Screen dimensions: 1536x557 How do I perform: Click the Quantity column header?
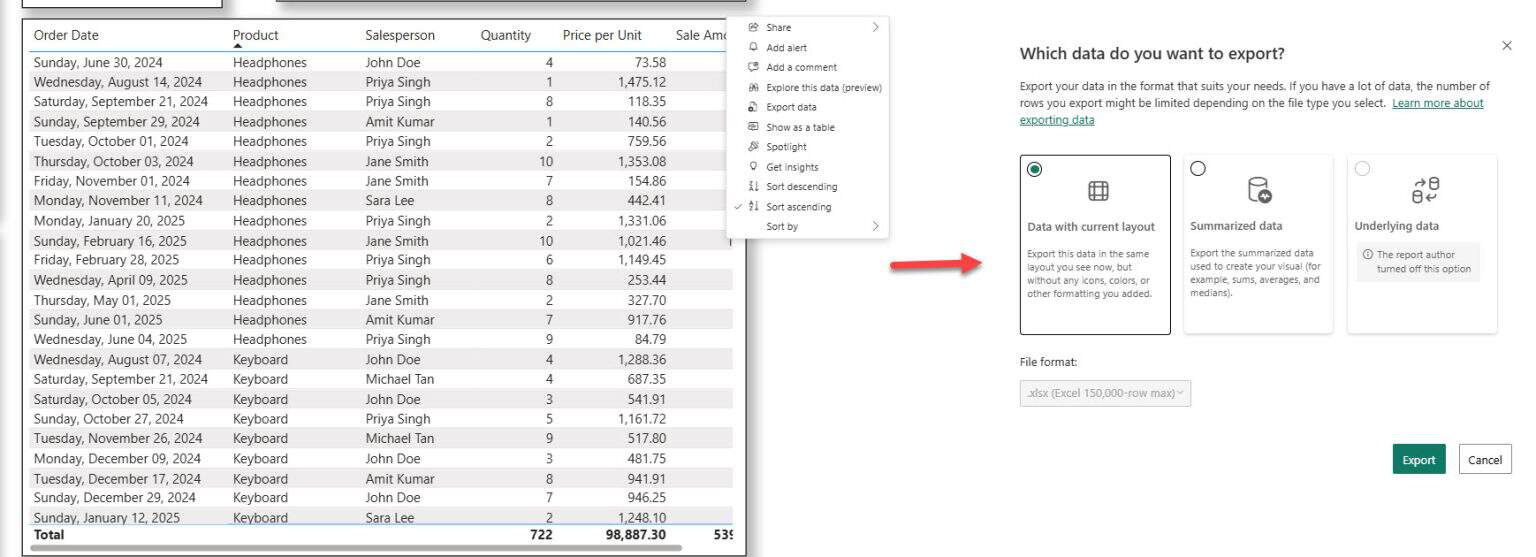point(506,35)
